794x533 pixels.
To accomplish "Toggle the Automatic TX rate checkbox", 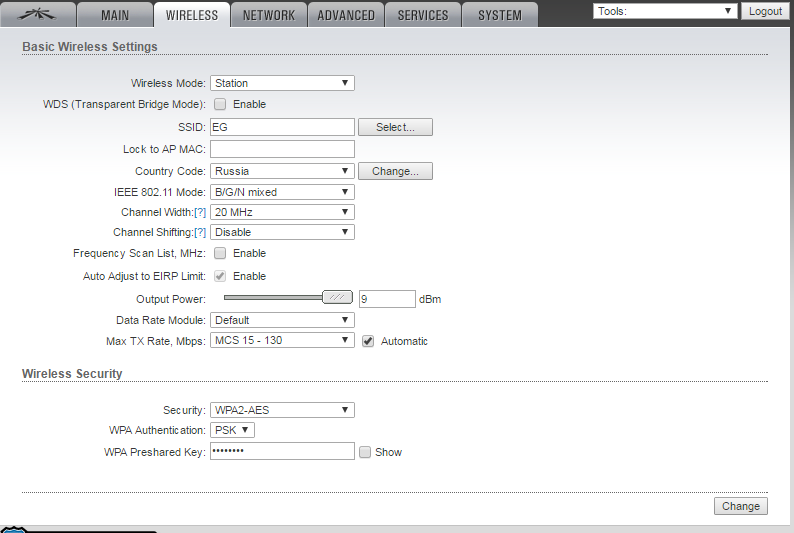I will [x=368, y=341].
